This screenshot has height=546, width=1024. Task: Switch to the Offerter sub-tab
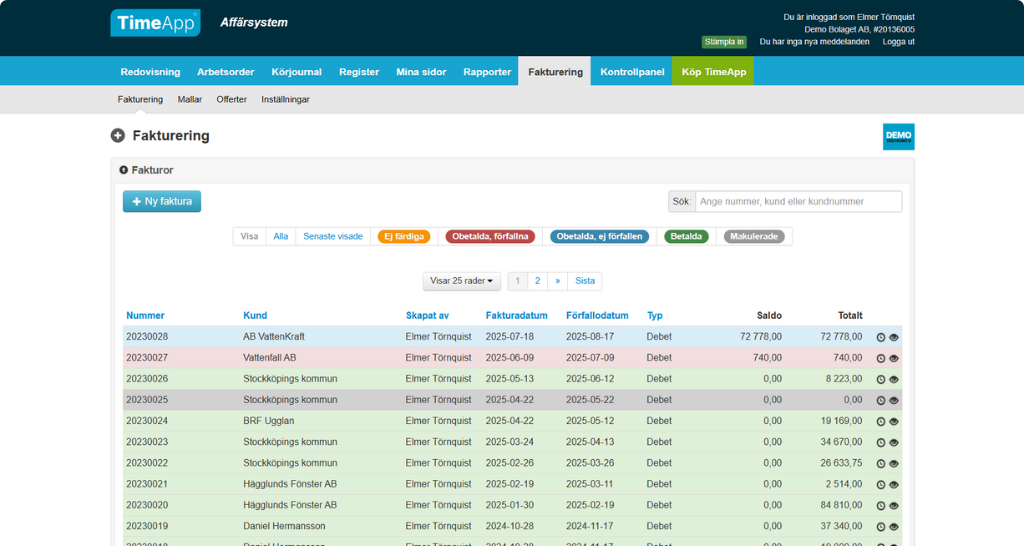(x=232, y=99)
